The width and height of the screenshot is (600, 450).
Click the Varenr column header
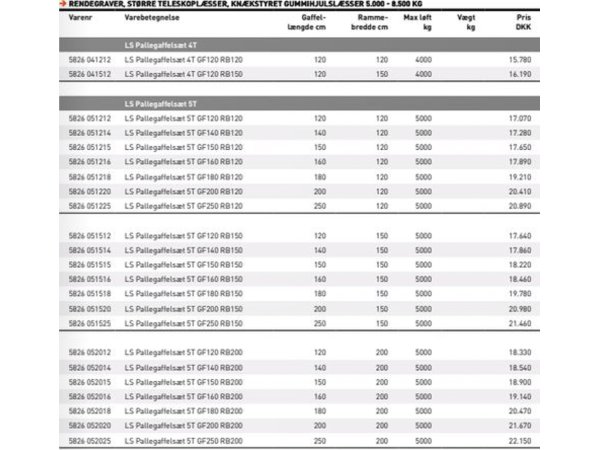(82, 17)
